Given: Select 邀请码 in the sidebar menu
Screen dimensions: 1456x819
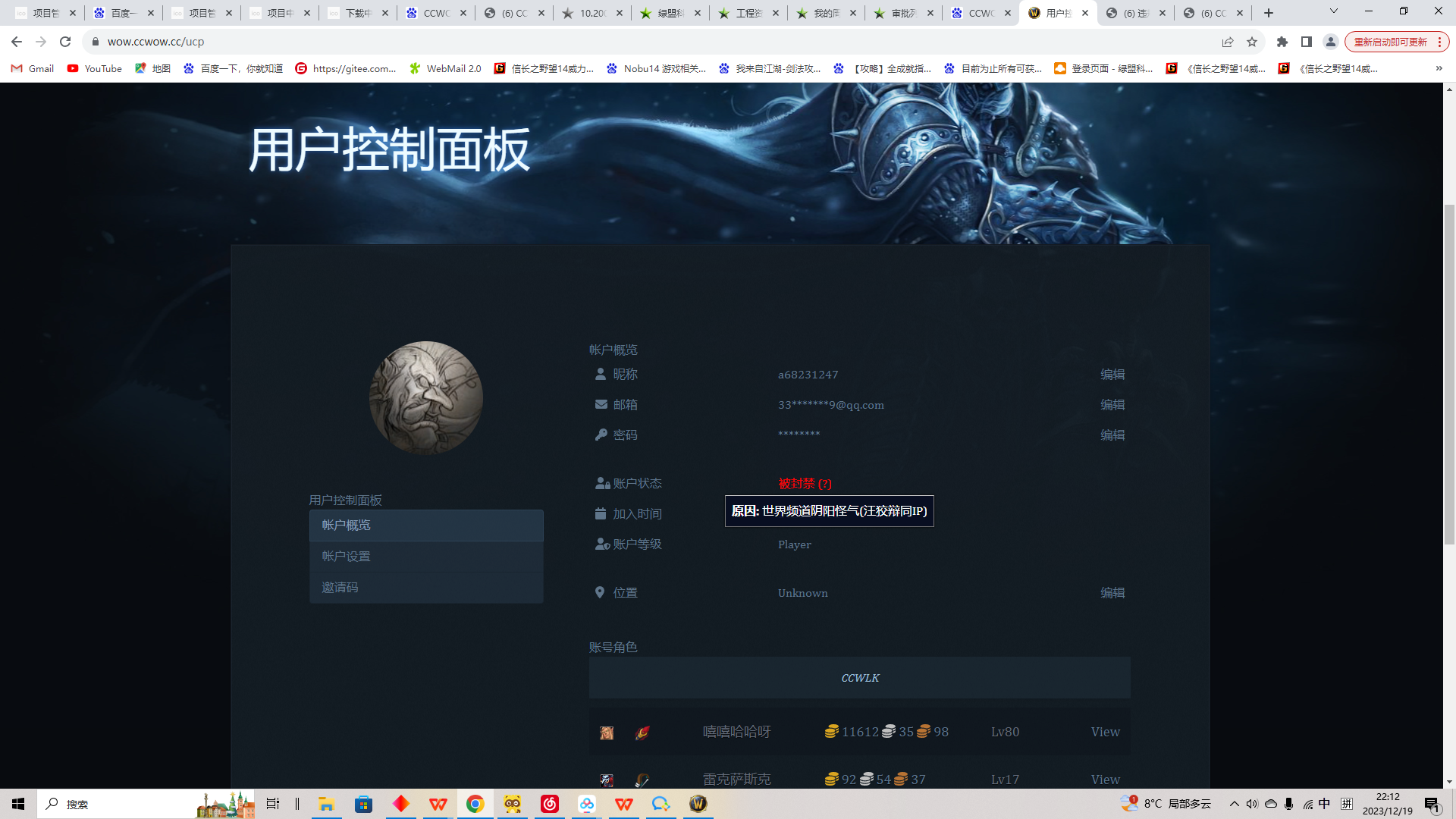Looking at the screenshot, I should 339,587.
